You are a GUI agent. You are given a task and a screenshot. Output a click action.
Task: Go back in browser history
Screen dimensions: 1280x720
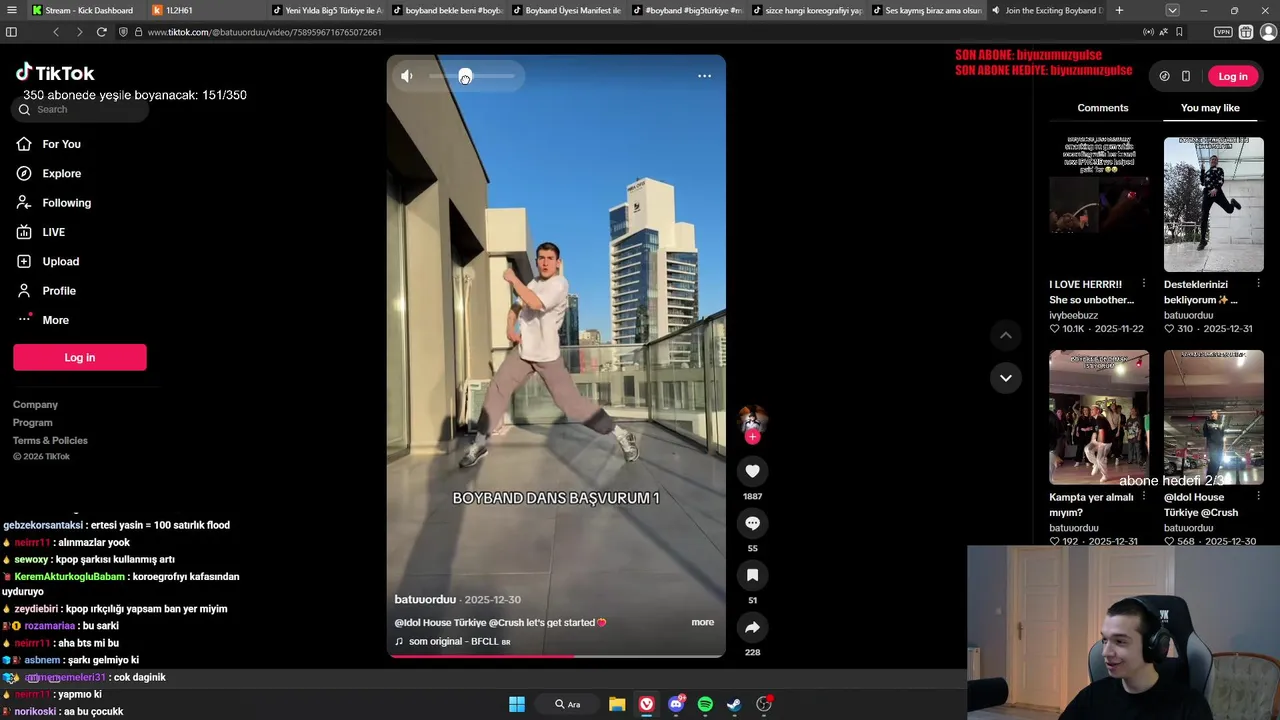pyautogui.click(x=56, y=32)
